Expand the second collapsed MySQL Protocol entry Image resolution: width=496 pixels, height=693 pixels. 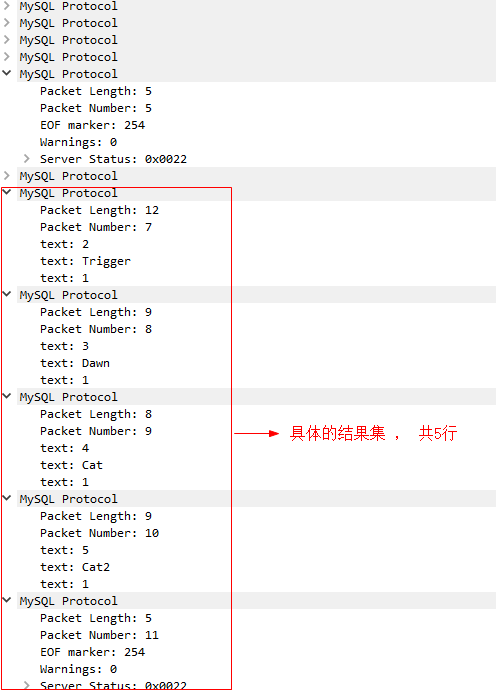pyautogui.click(x=7, y=23)
